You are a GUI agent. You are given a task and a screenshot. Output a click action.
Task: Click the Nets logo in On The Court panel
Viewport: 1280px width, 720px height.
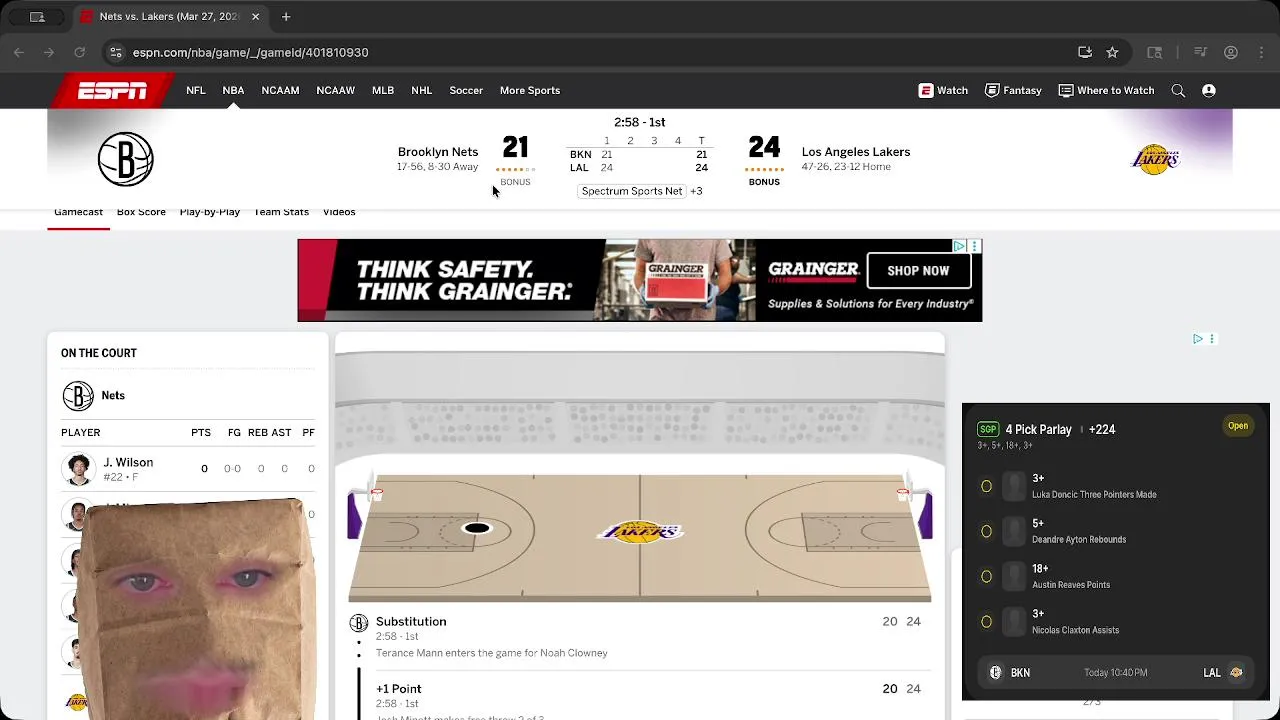78,396
